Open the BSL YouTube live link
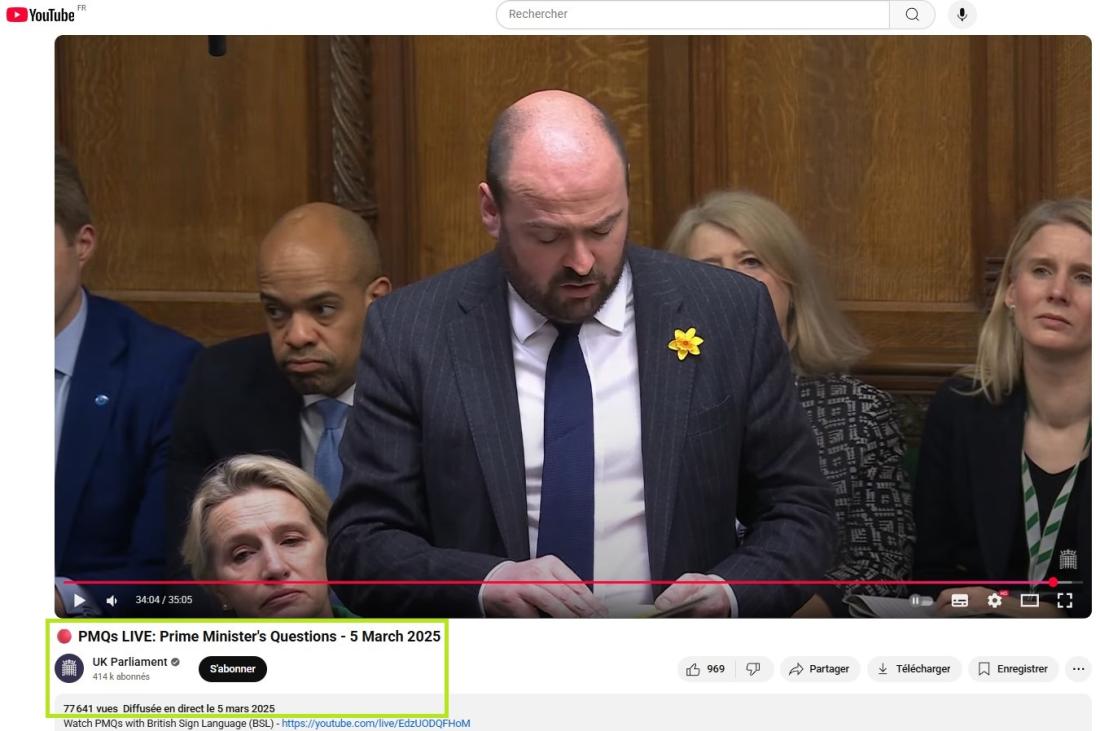The width and height of the screenshot is (1100, 731). tap(375, 723)
